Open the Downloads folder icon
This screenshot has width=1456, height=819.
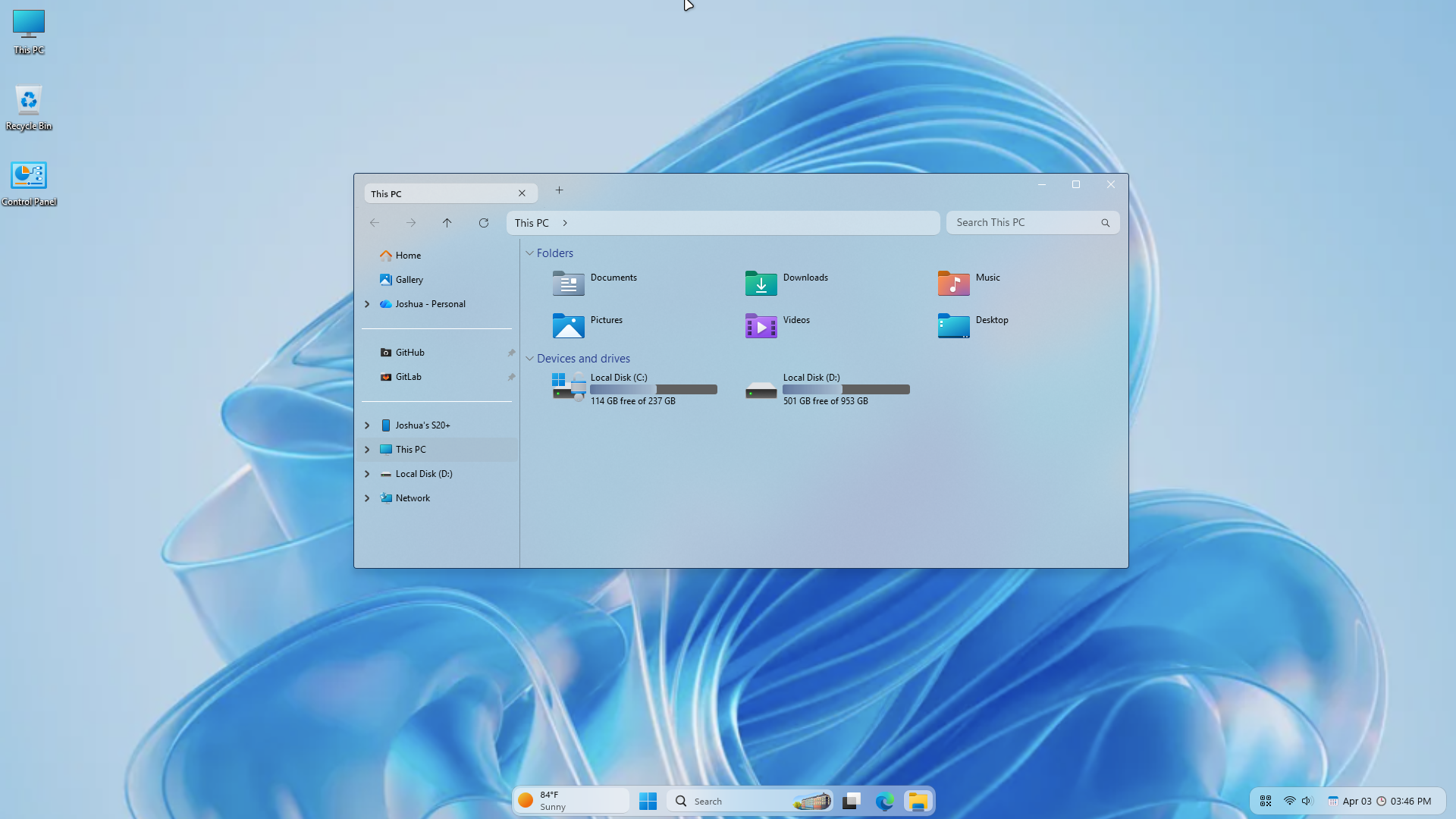[761, 284]
